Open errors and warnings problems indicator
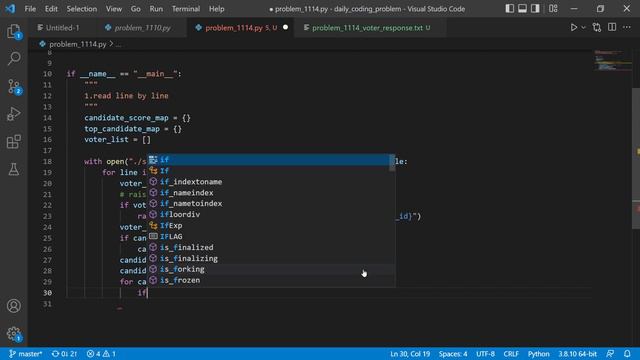This screenshot has width=640, height=360. coord(101,354)
